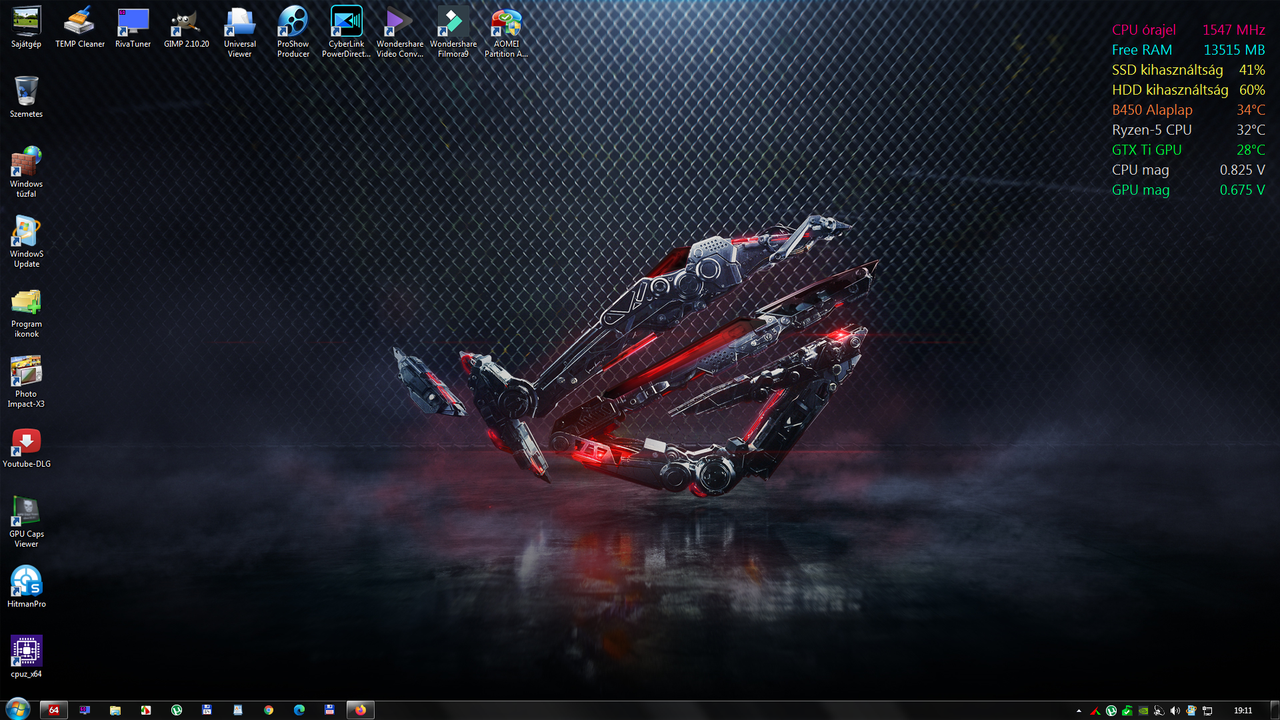Click the safely remove hardware tray icon
Screen dimensions: 1280x720
(x=1127, y=711)
